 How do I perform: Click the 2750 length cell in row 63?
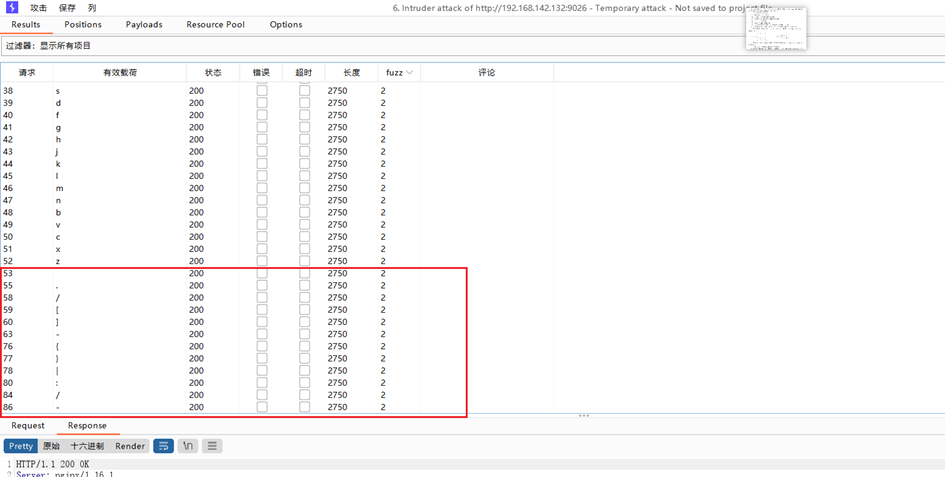338,334
